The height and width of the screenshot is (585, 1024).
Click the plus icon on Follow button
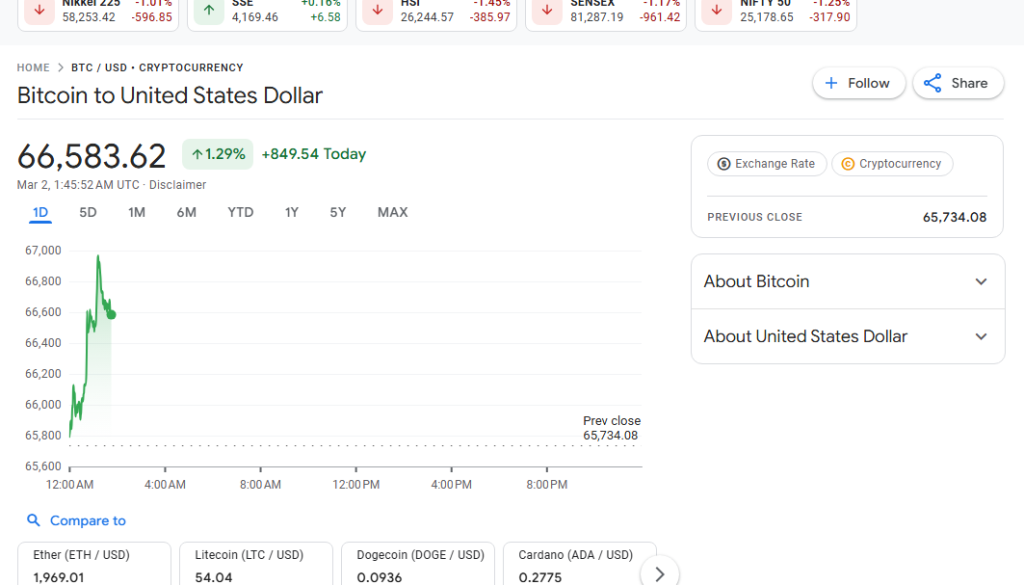[831, 83]
